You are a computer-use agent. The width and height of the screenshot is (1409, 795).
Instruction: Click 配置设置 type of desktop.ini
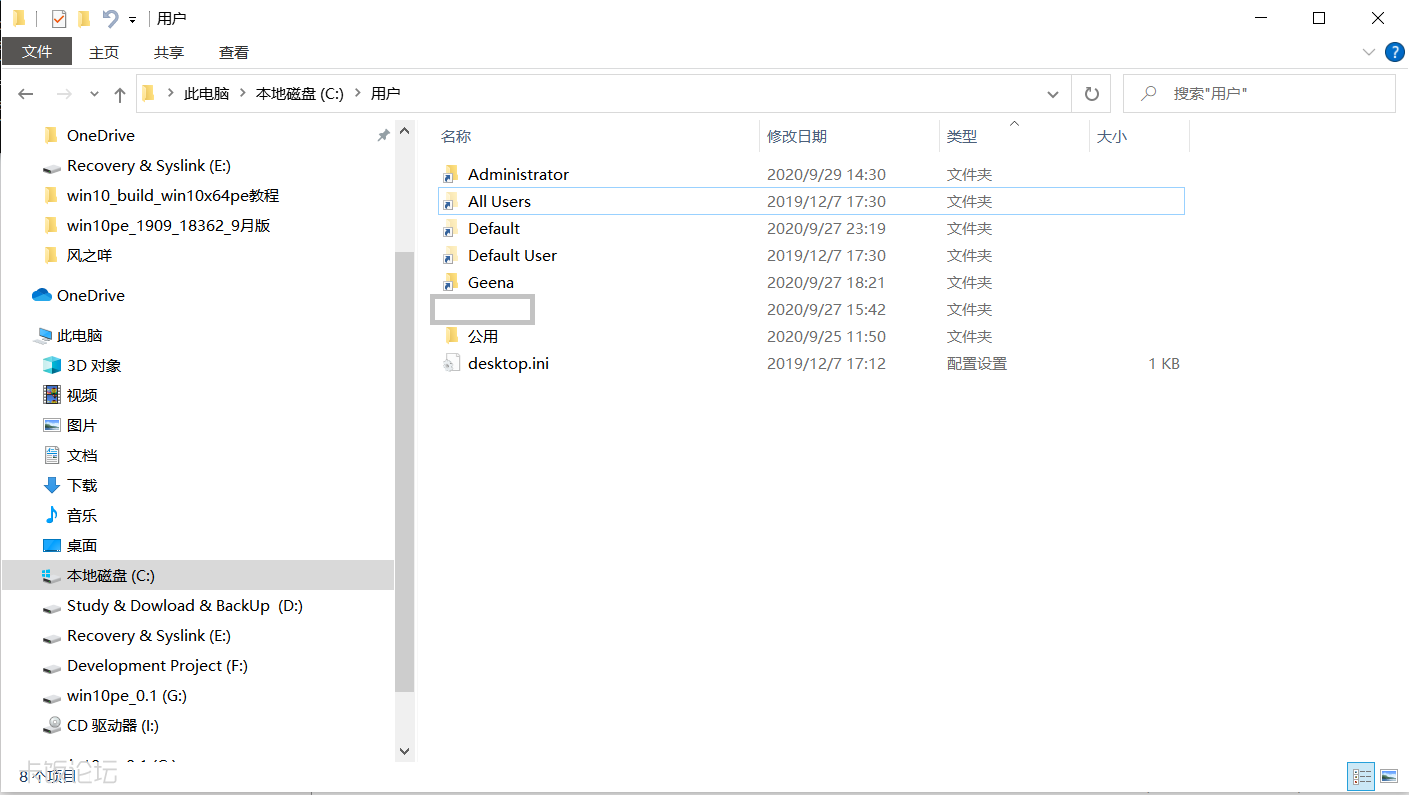pos(977,363)
